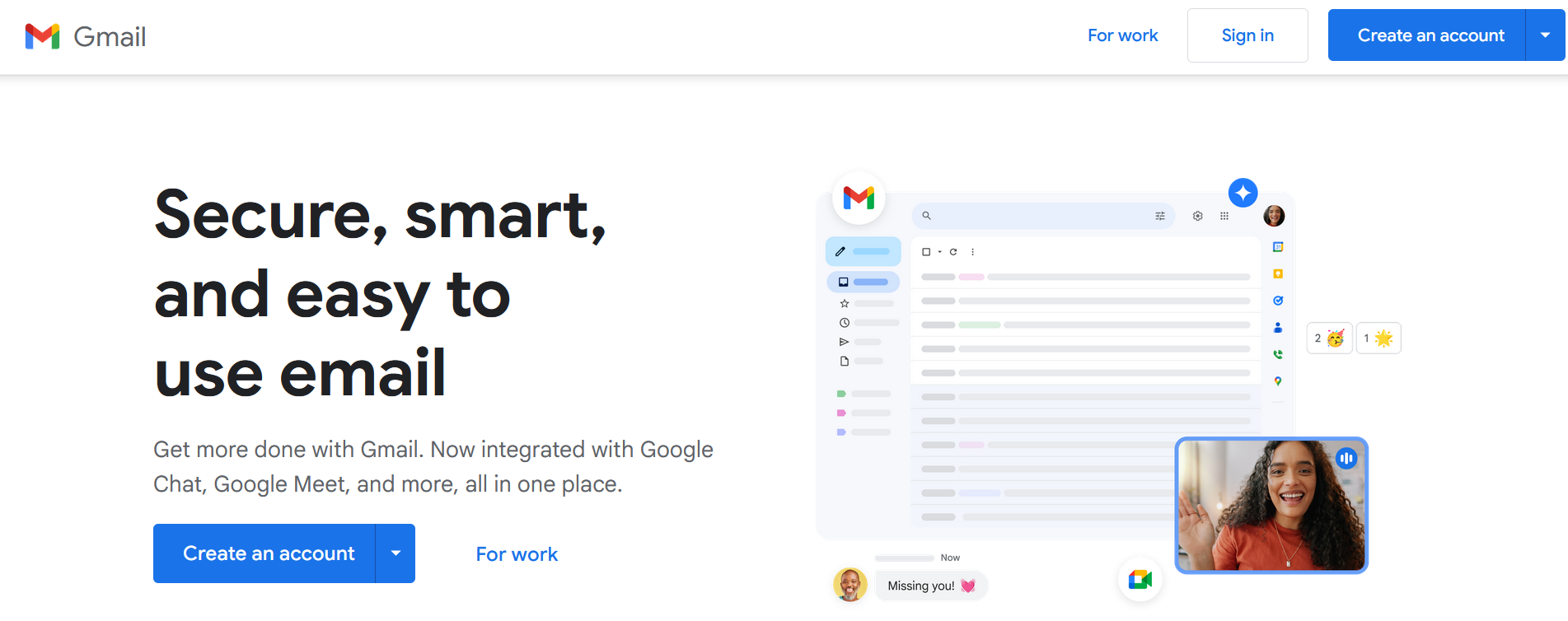Expand the header Create an account dropdown arrow

(x=1545, y=35)
